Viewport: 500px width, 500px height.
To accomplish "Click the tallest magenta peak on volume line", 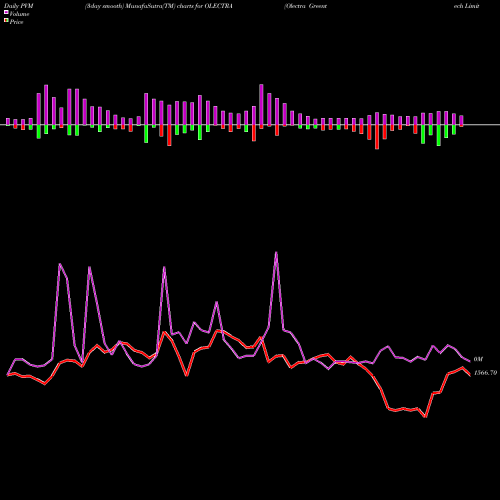I will (276, 253).
